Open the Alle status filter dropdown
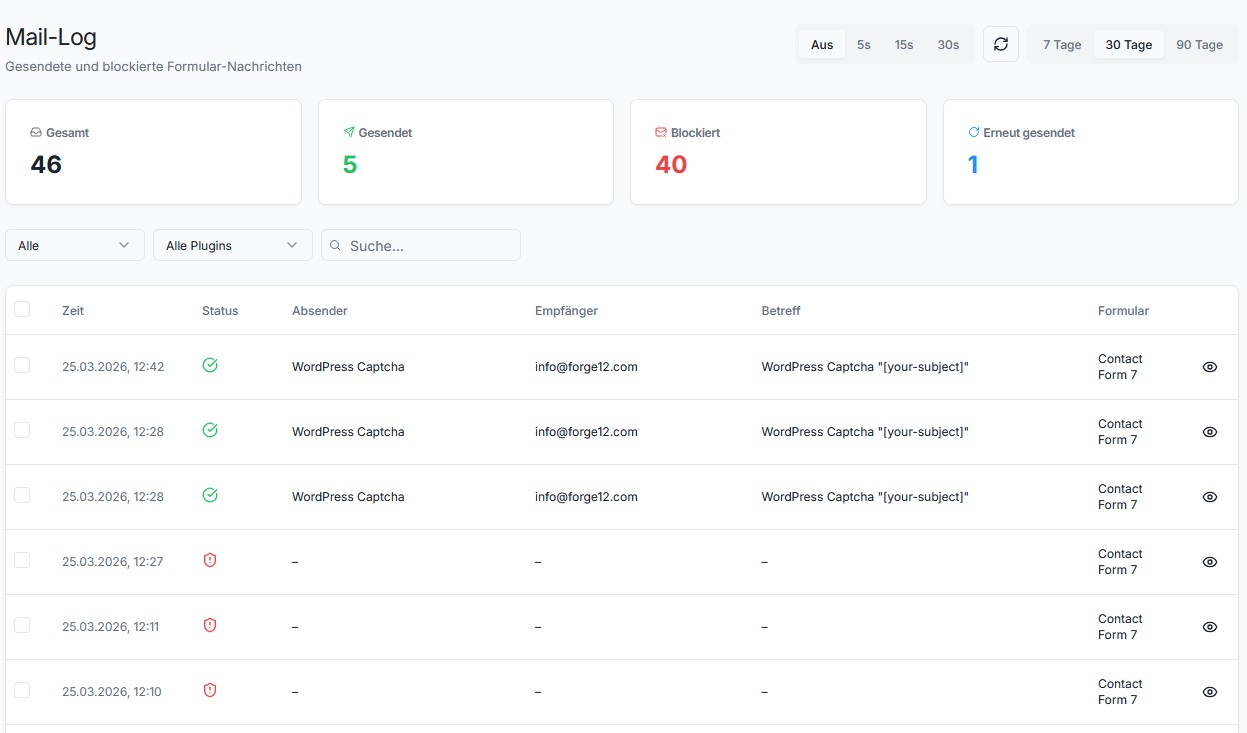The image size is (1247, 733). pos(74,244)
